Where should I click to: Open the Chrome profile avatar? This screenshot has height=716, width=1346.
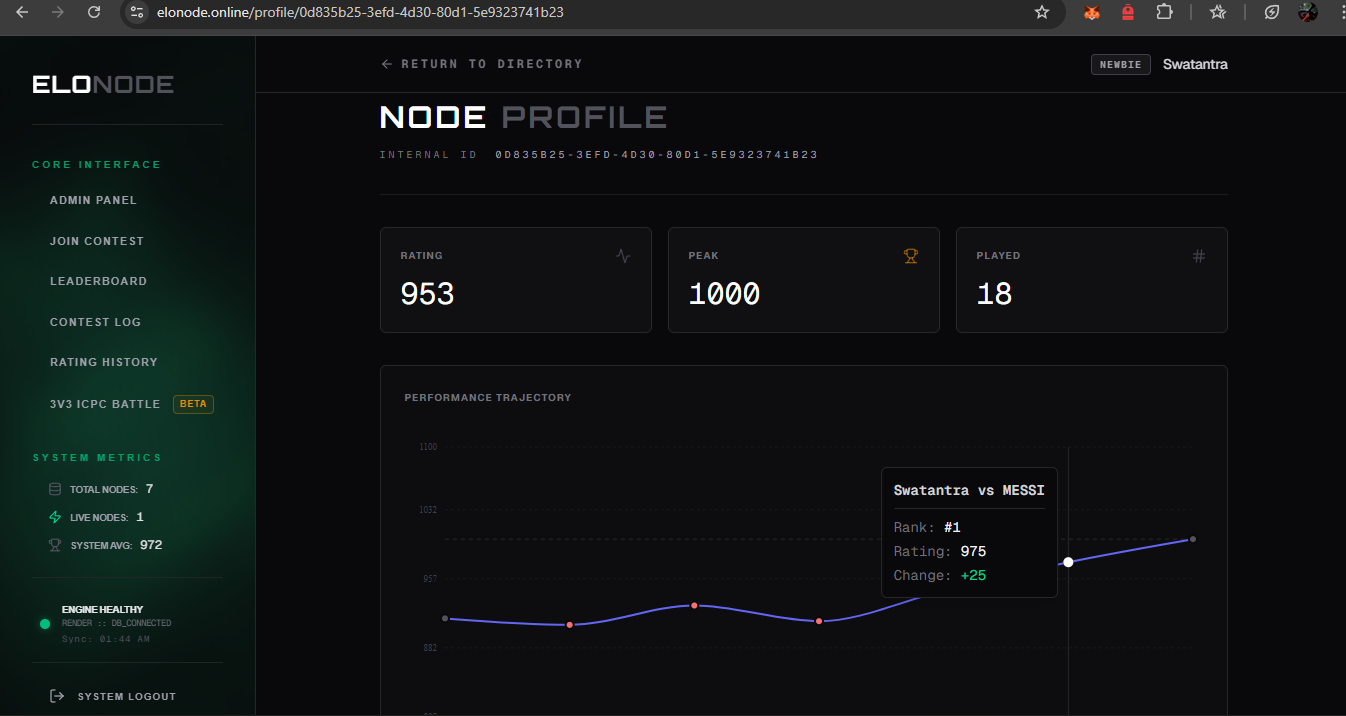[x=1308, y=12]
